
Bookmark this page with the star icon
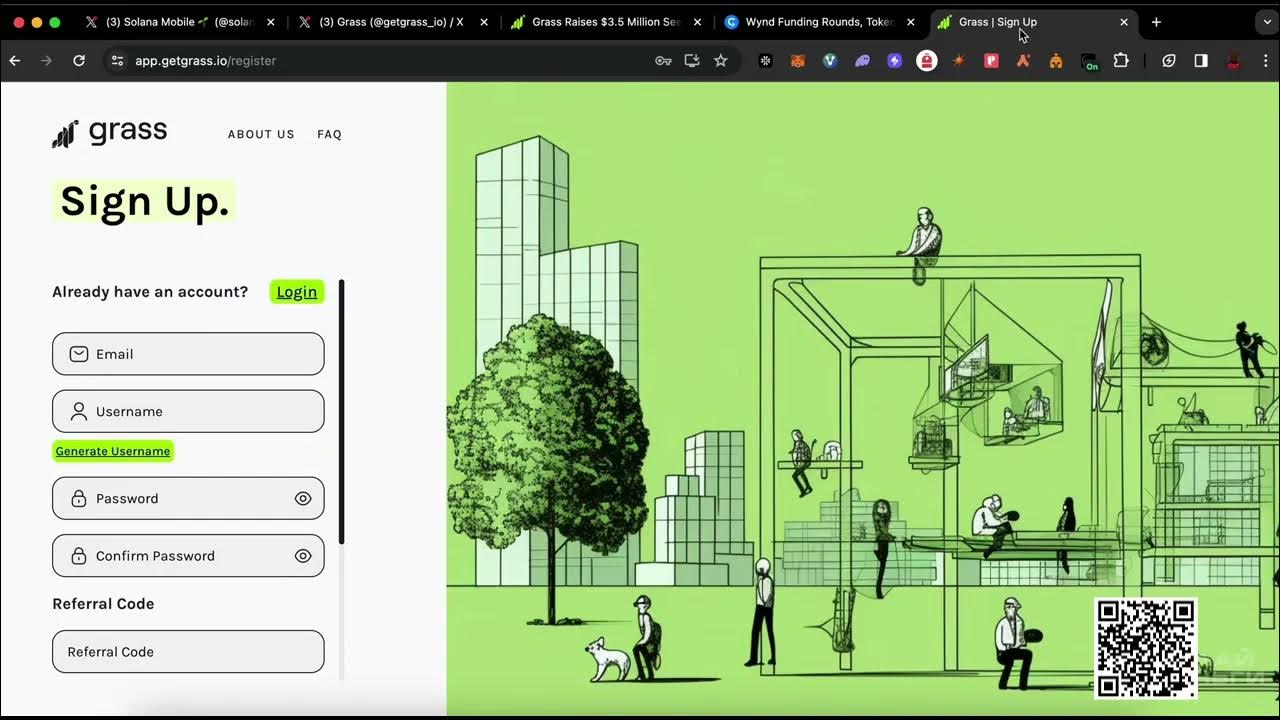[721, 61]
